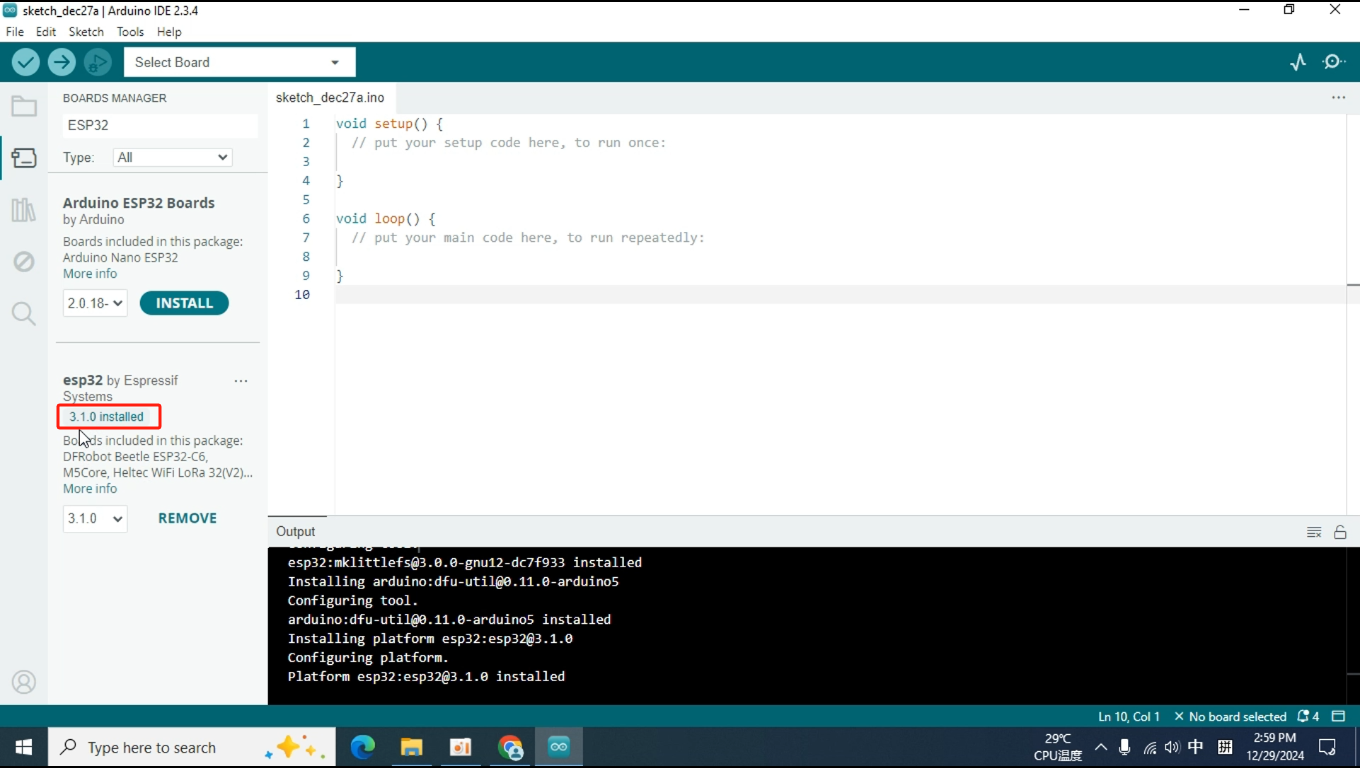Click the Output panel title
Screen dimensions: 1360x768
[296, 532]
